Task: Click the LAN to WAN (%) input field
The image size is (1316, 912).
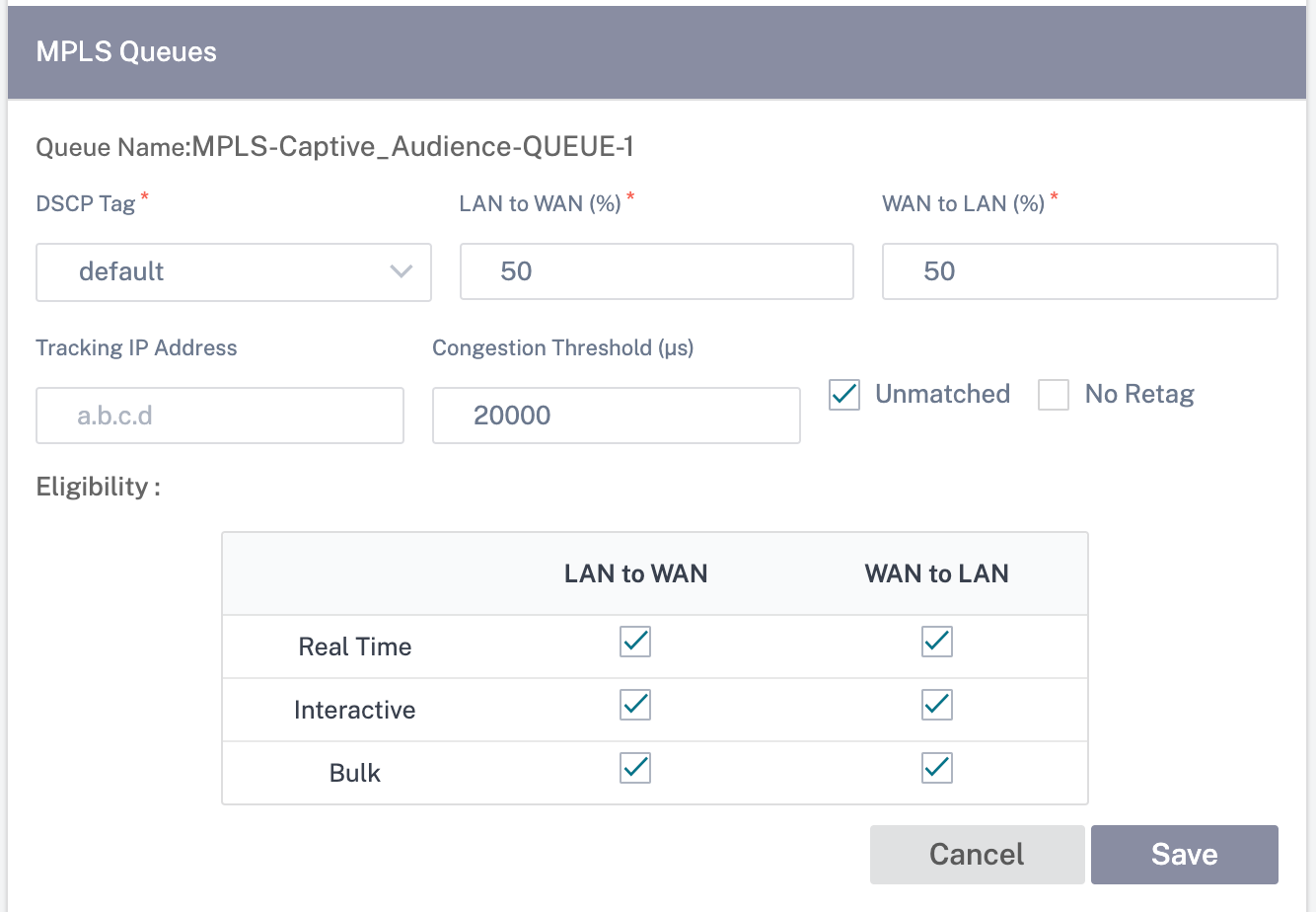Action: 657,271
